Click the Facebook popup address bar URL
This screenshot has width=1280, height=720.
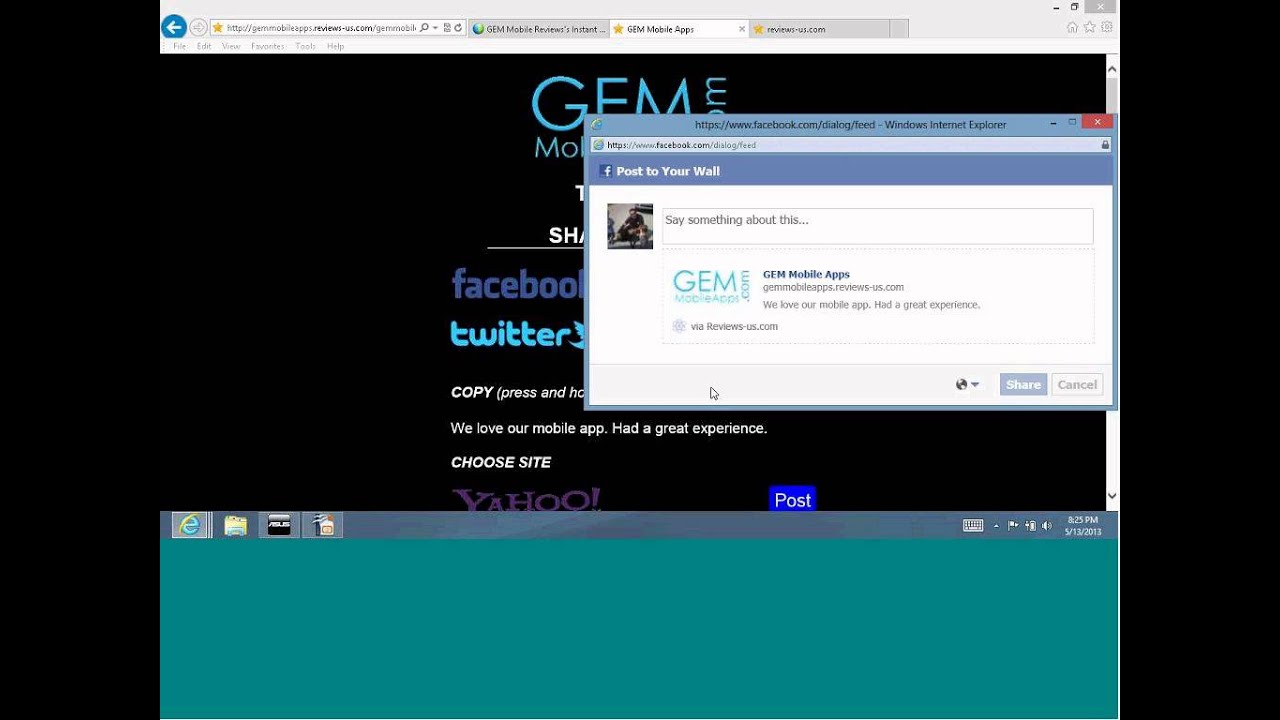tap(681, 145)
